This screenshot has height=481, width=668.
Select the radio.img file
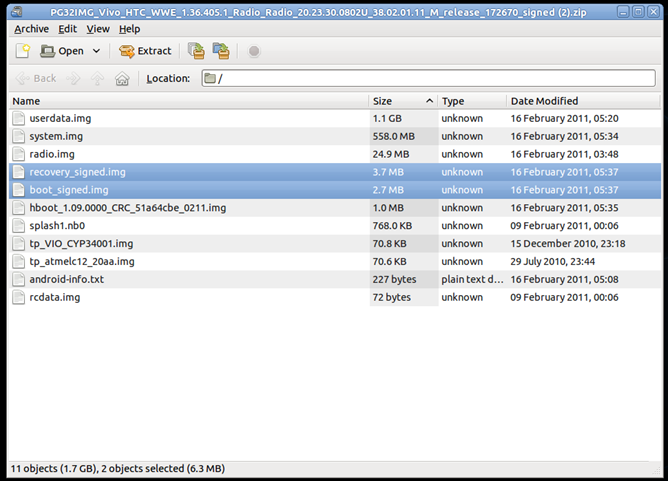pyautogui.click(x=335, y=154)
